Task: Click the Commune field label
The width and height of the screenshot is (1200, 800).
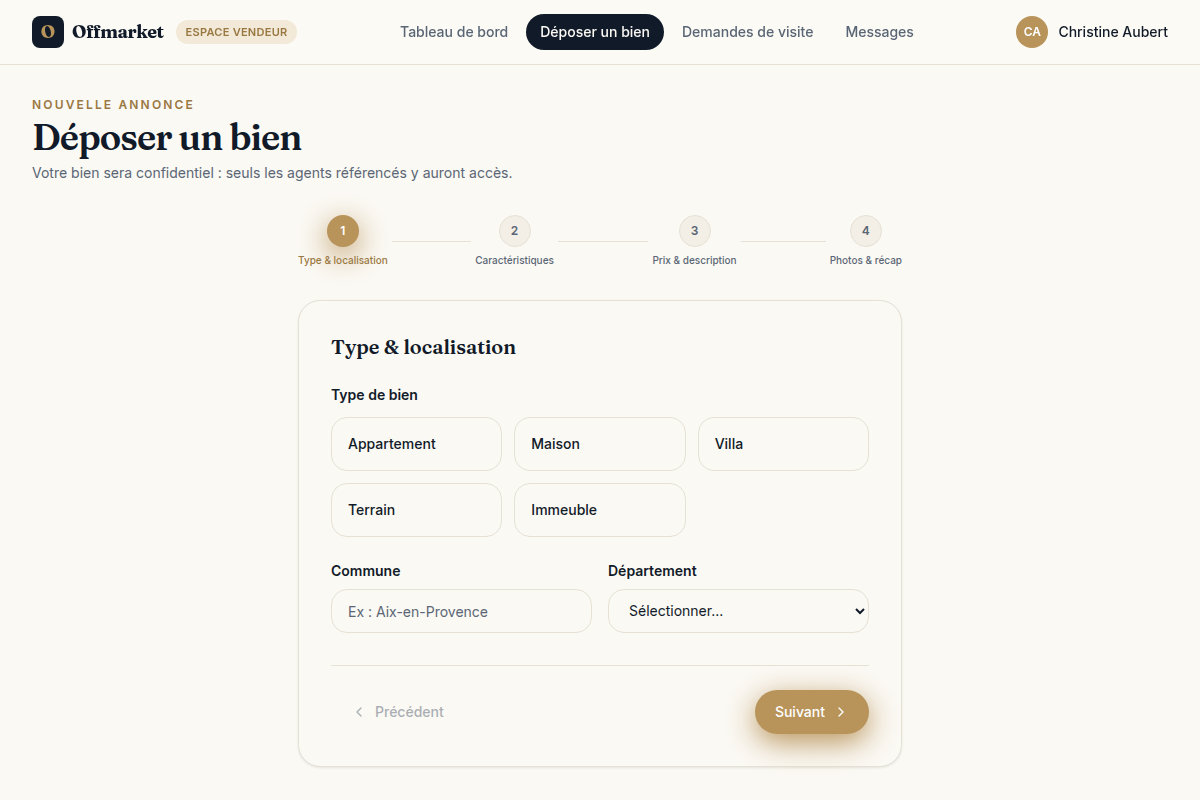Action: [366, 571]
